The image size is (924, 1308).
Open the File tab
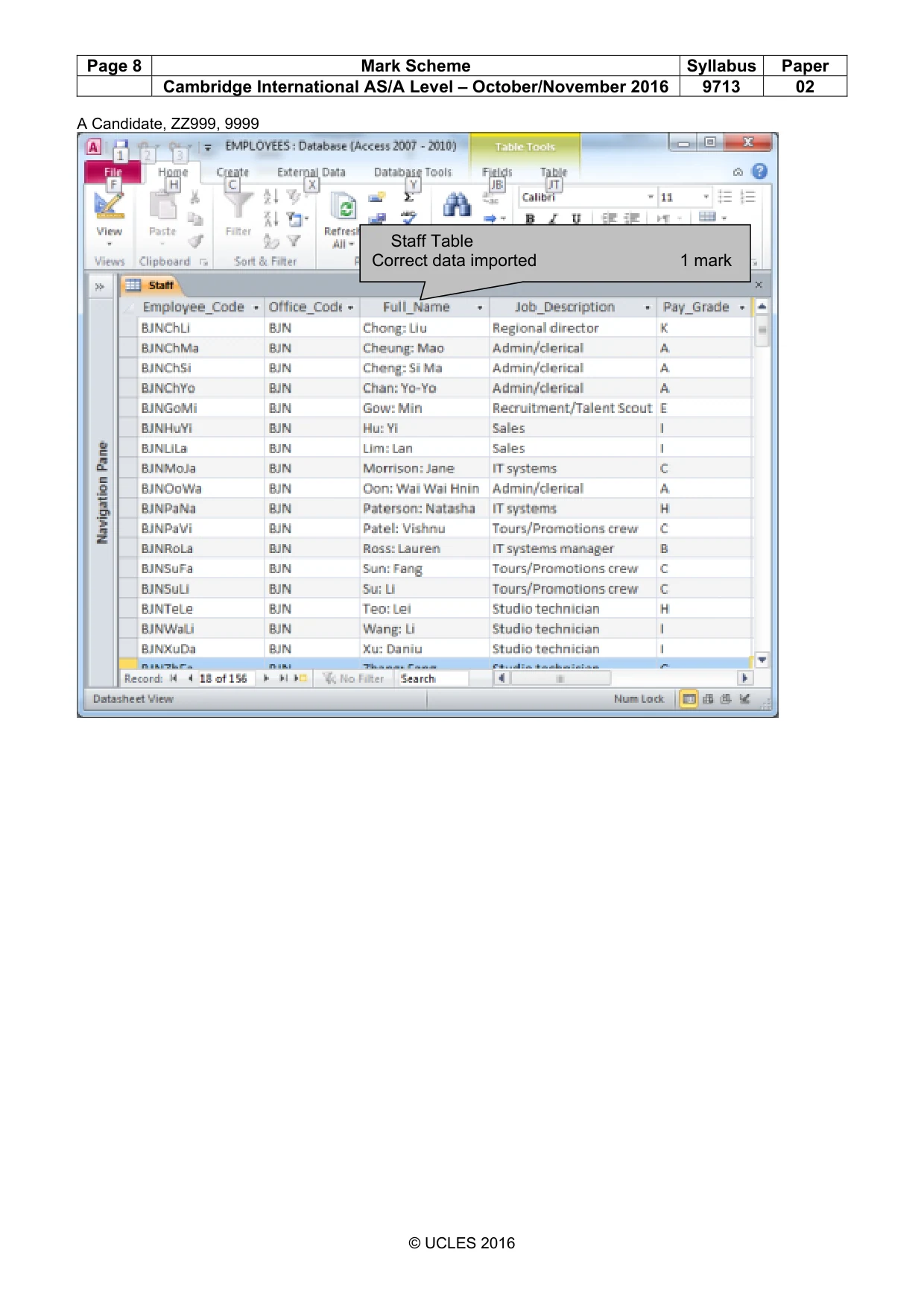(x=113, y=172)
